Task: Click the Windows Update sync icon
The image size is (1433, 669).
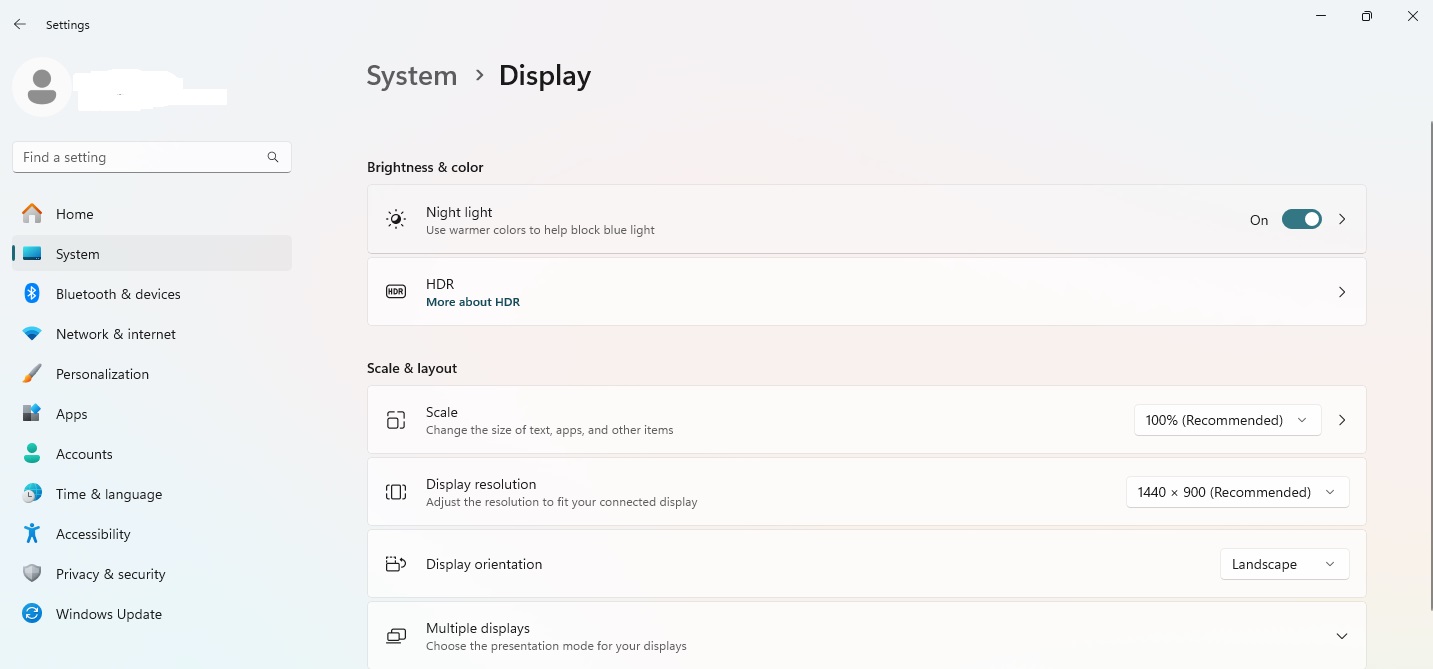Action: [x=32, y=614]
